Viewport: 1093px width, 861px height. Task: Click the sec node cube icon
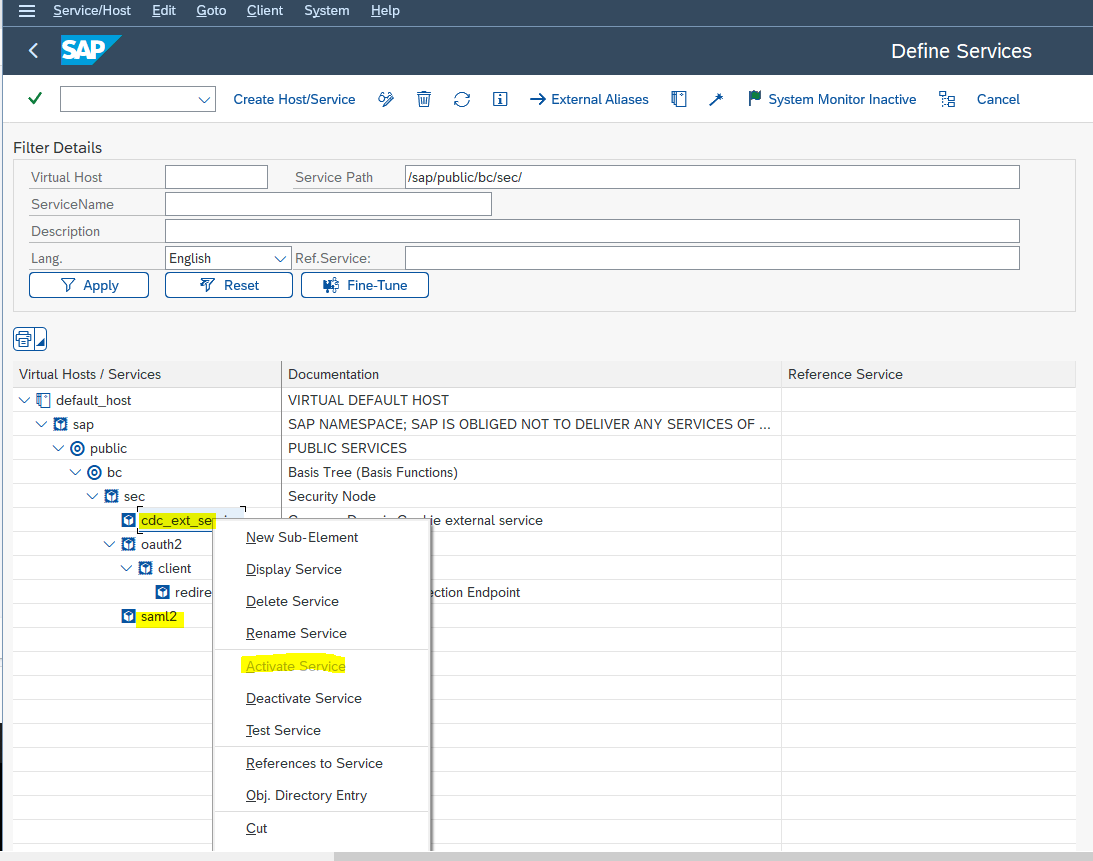pyautogui.click(x=112, y=496)
